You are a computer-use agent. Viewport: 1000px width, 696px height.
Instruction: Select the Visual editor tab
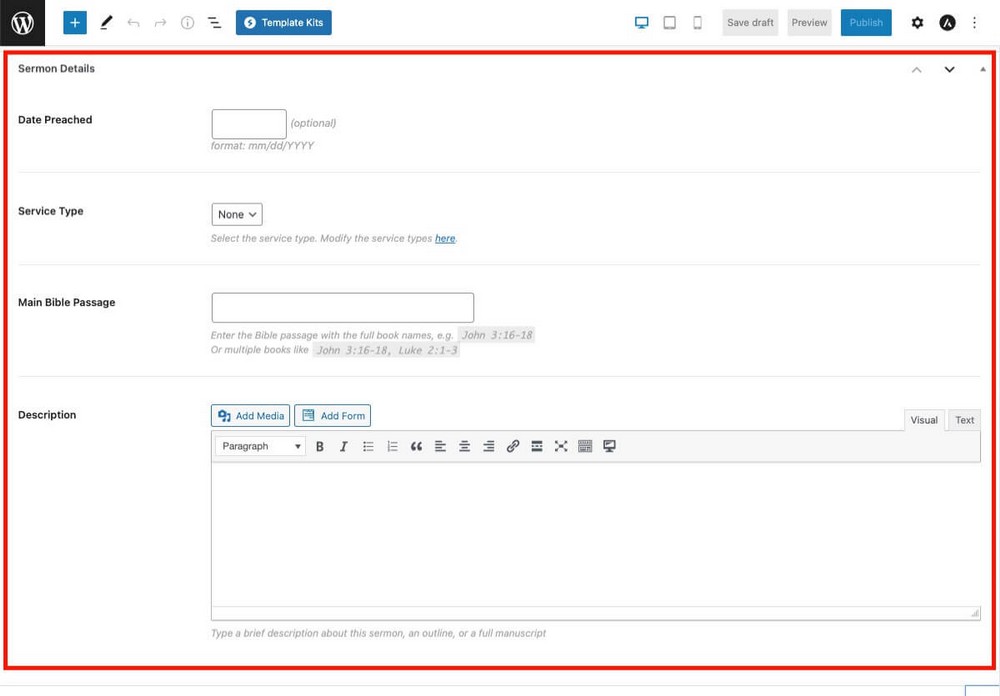(x=924, y=420)
